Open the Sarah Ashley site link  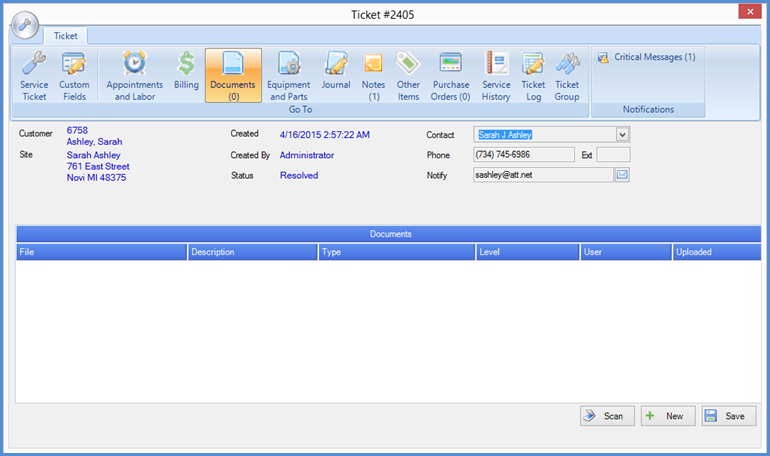[93, 155]
